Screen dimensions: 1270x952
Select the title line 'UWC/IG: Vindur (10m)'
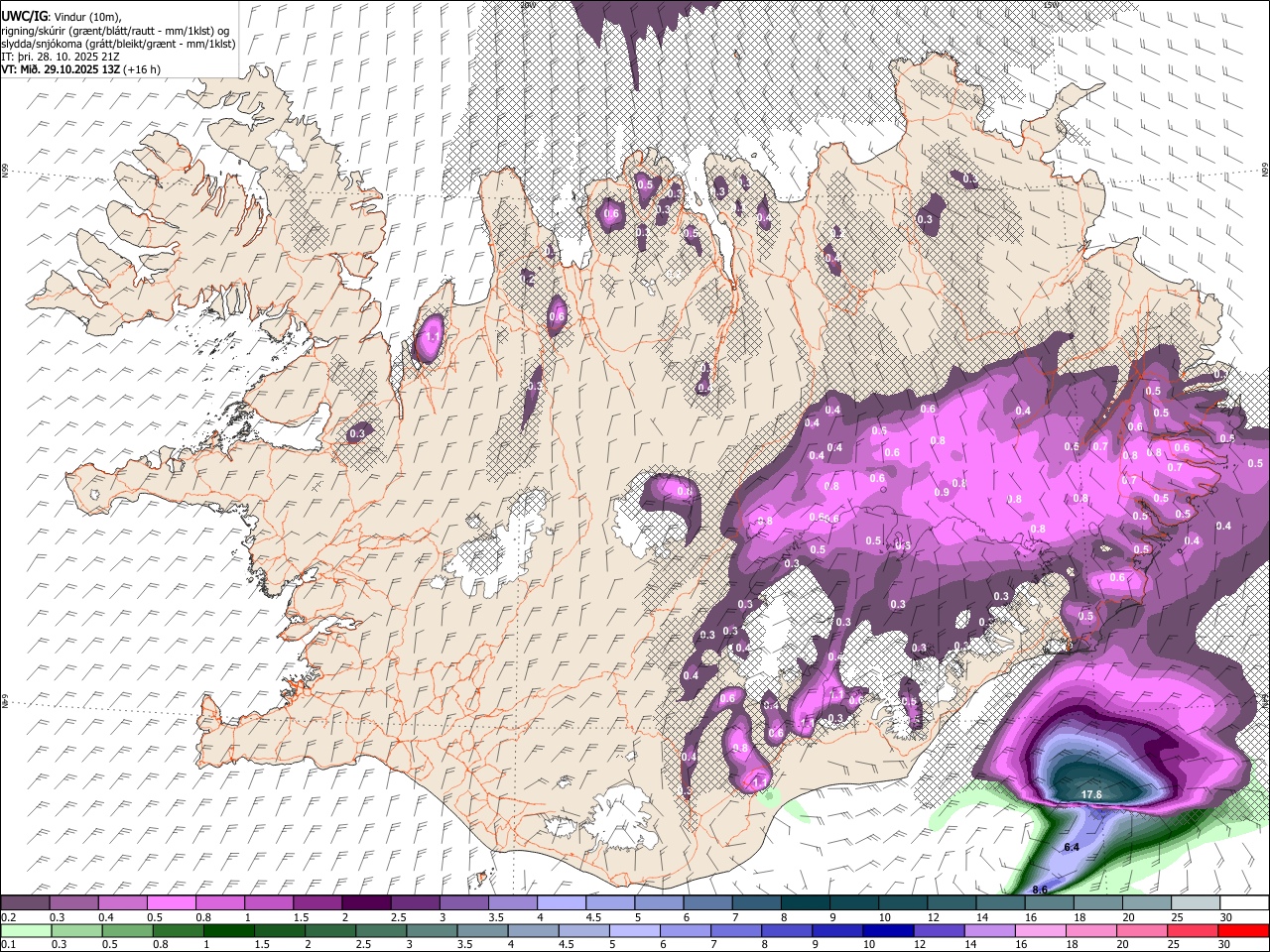tap(62, 17)
